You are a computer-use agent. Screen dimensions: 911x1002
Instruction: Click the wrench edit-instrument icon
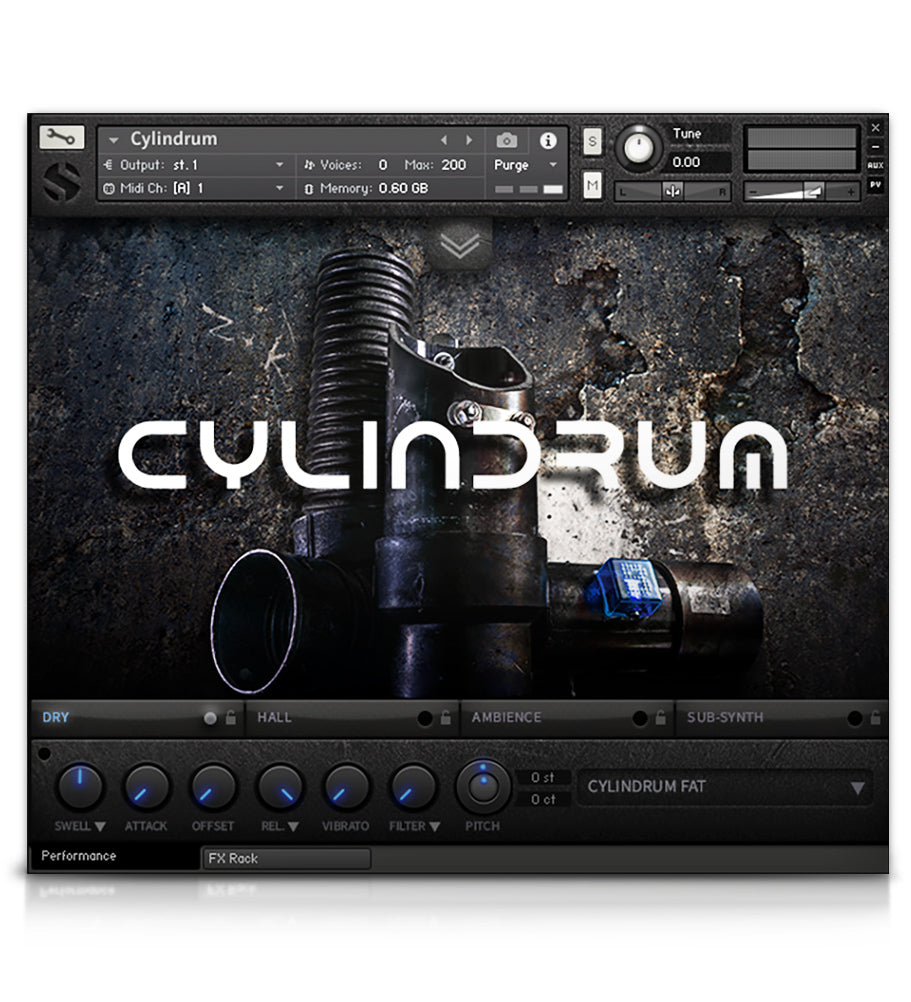(62, 138)
